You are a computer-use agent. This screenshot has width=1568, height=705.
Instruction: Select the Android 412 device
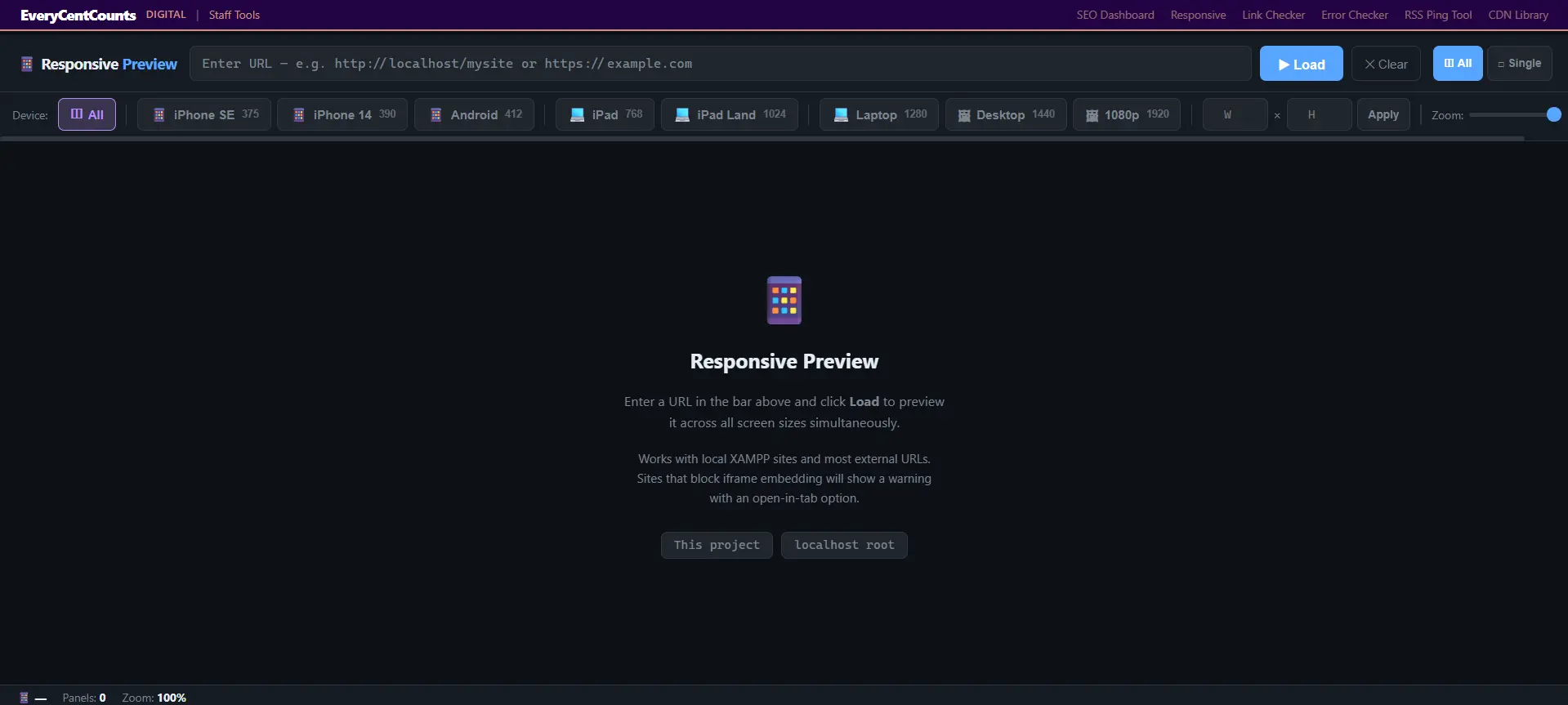tap(474, 114)
